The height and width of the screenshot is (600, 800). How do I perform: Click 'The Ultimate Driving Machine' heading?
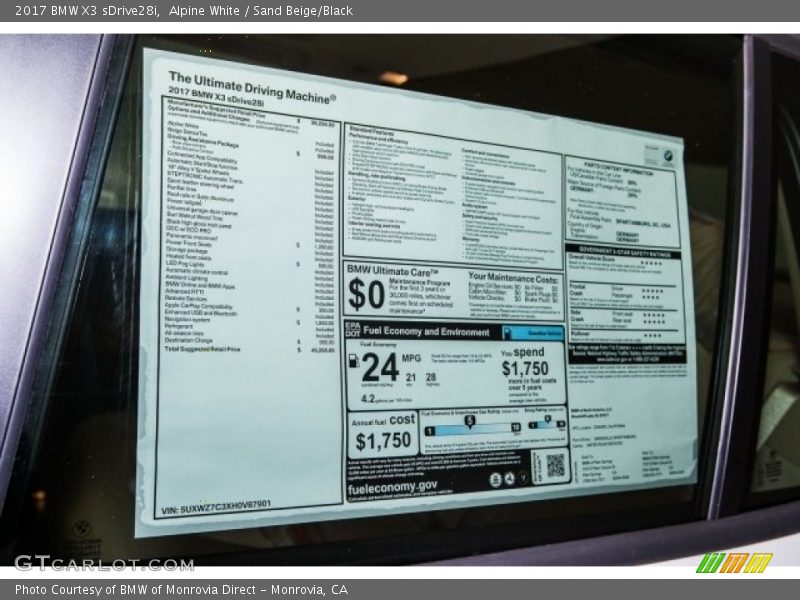252,86
